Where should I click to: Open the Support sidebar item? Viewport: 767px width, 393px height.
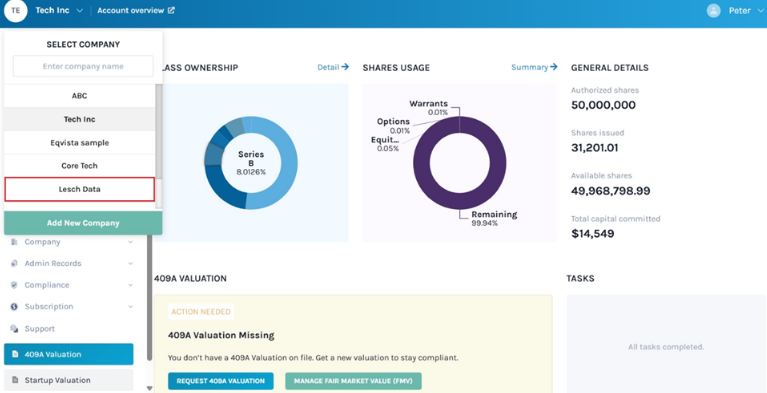(40, 329)
